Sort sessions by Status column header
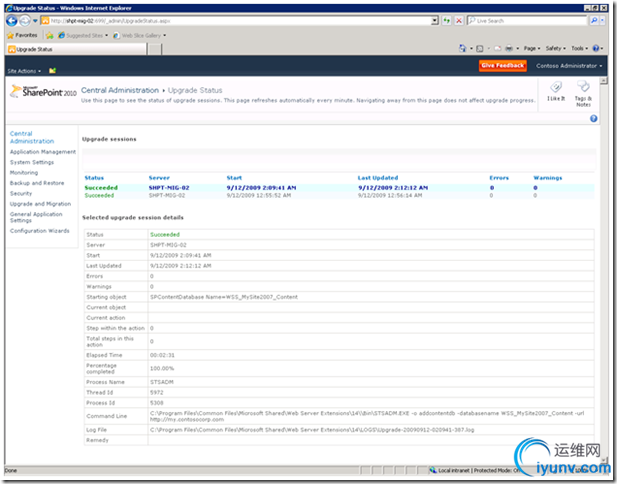The image size is (617, 484). (x=94, y=178)
